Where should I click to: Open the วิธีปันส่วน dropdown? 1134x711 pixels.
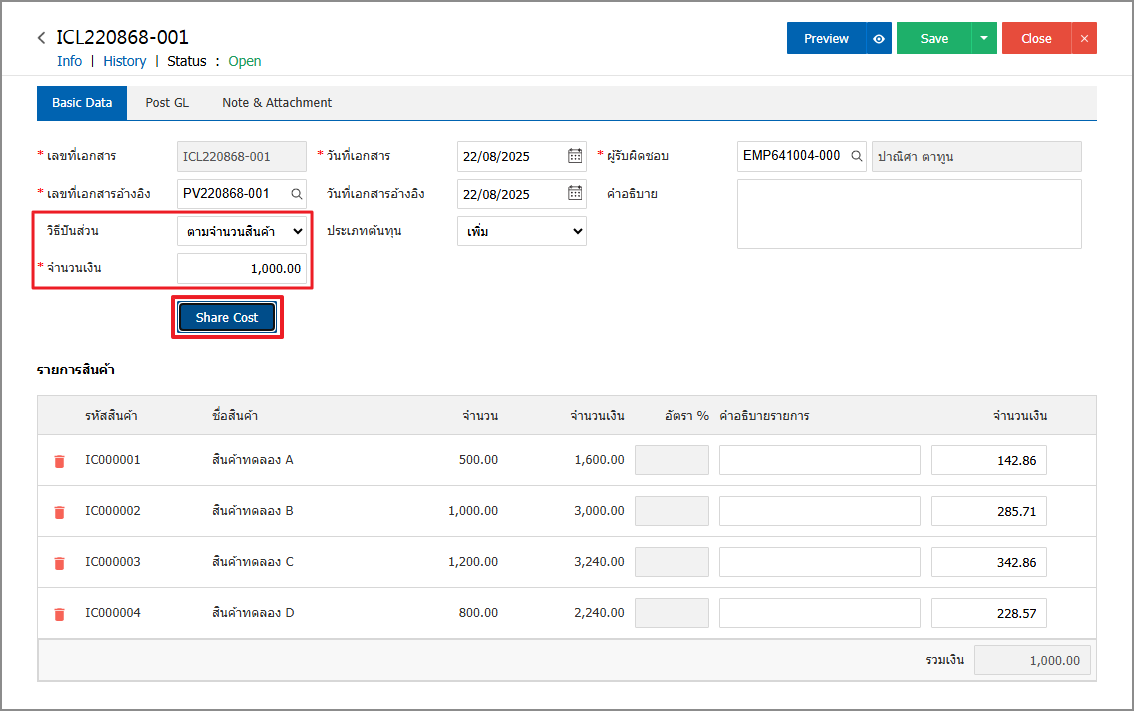tap(242, 231)
